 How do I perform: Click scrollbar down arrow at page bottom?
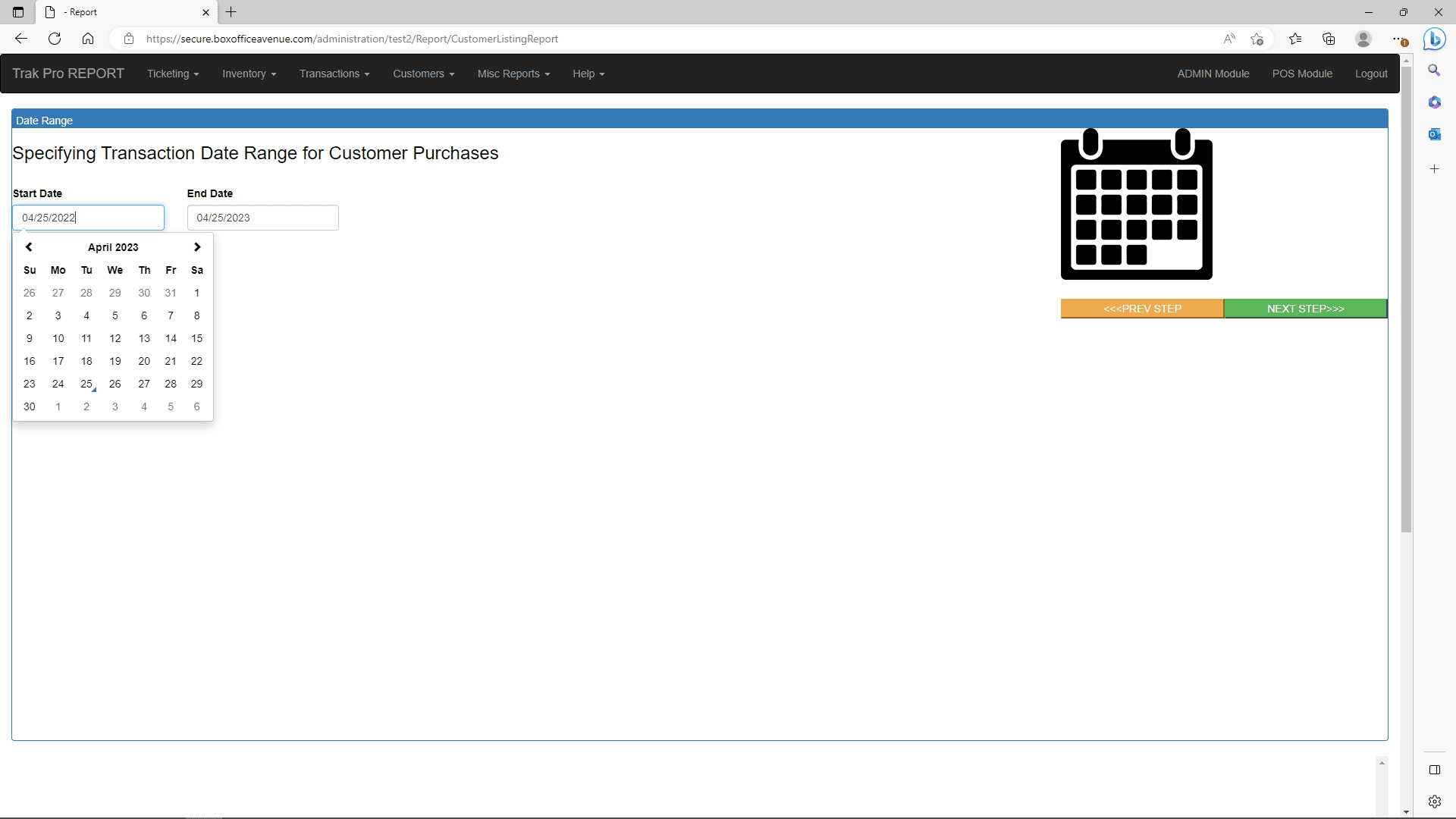point(1406,811)
